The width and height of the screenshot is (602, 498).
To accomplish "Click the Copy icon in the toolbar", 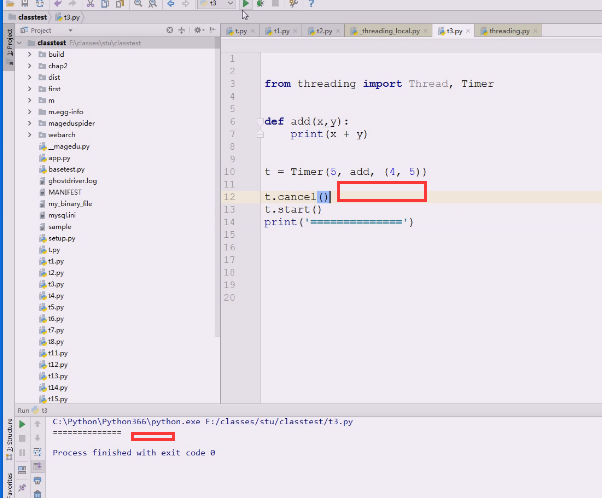I will (x=105, y=4).
